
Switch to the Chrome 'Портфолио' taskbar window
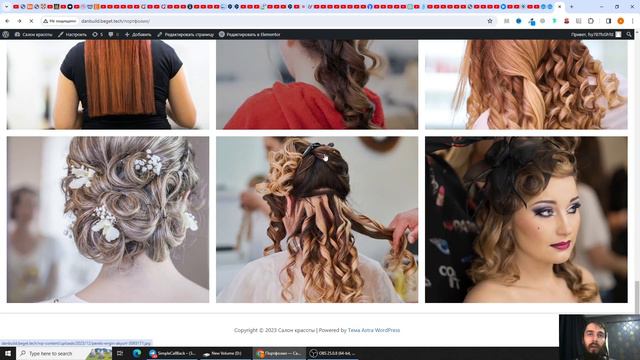tap(279, 353)
